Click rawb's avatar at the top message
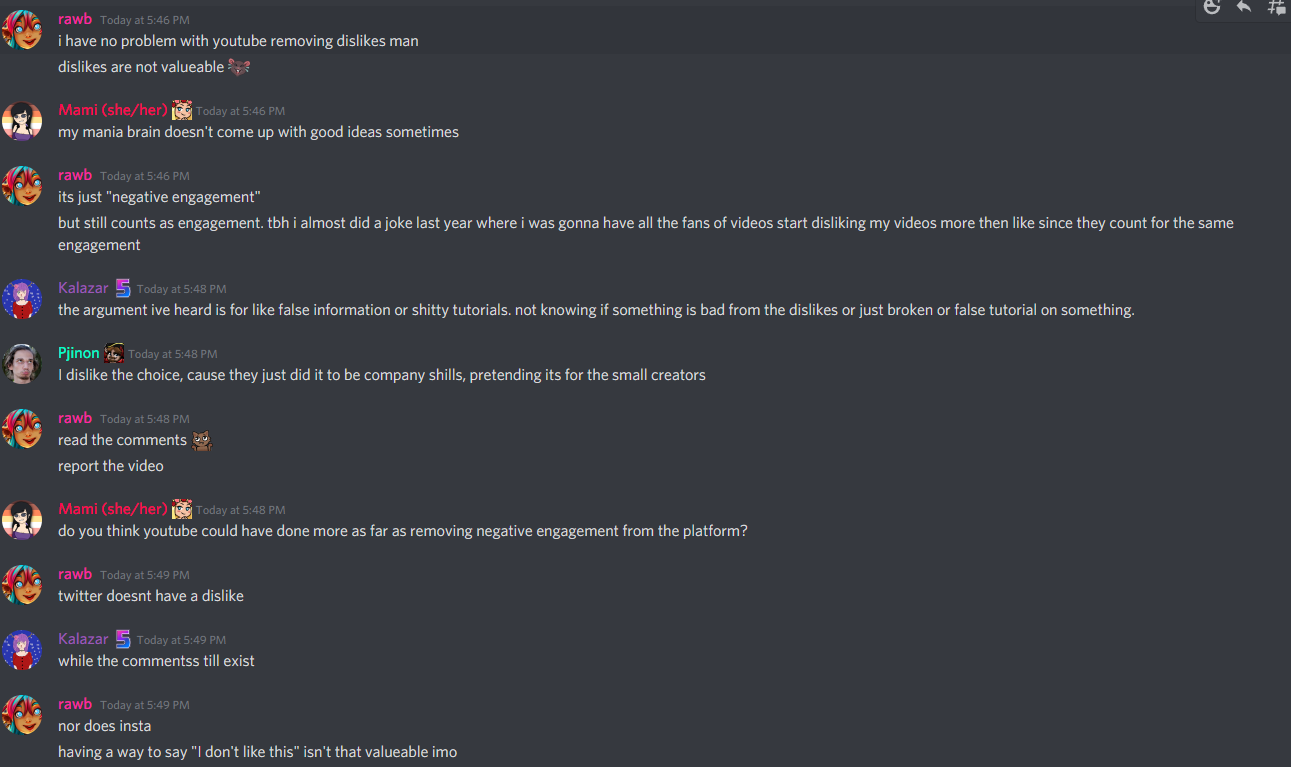The height and width of the screenshot is (767, 1291). pos(22,30)
